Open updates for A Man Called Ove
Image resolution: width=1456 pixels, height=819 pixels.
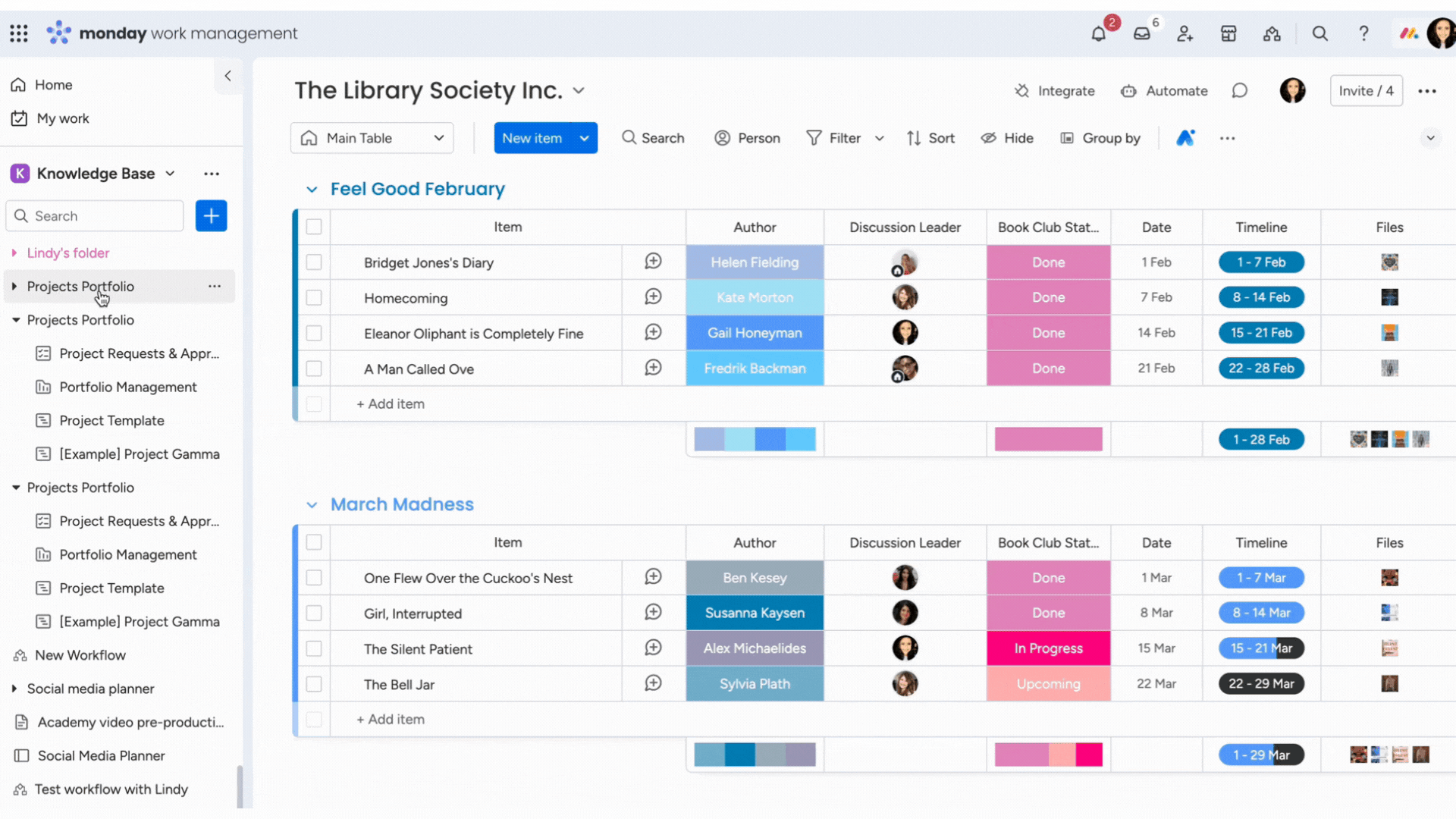click(x=653, y=368)
